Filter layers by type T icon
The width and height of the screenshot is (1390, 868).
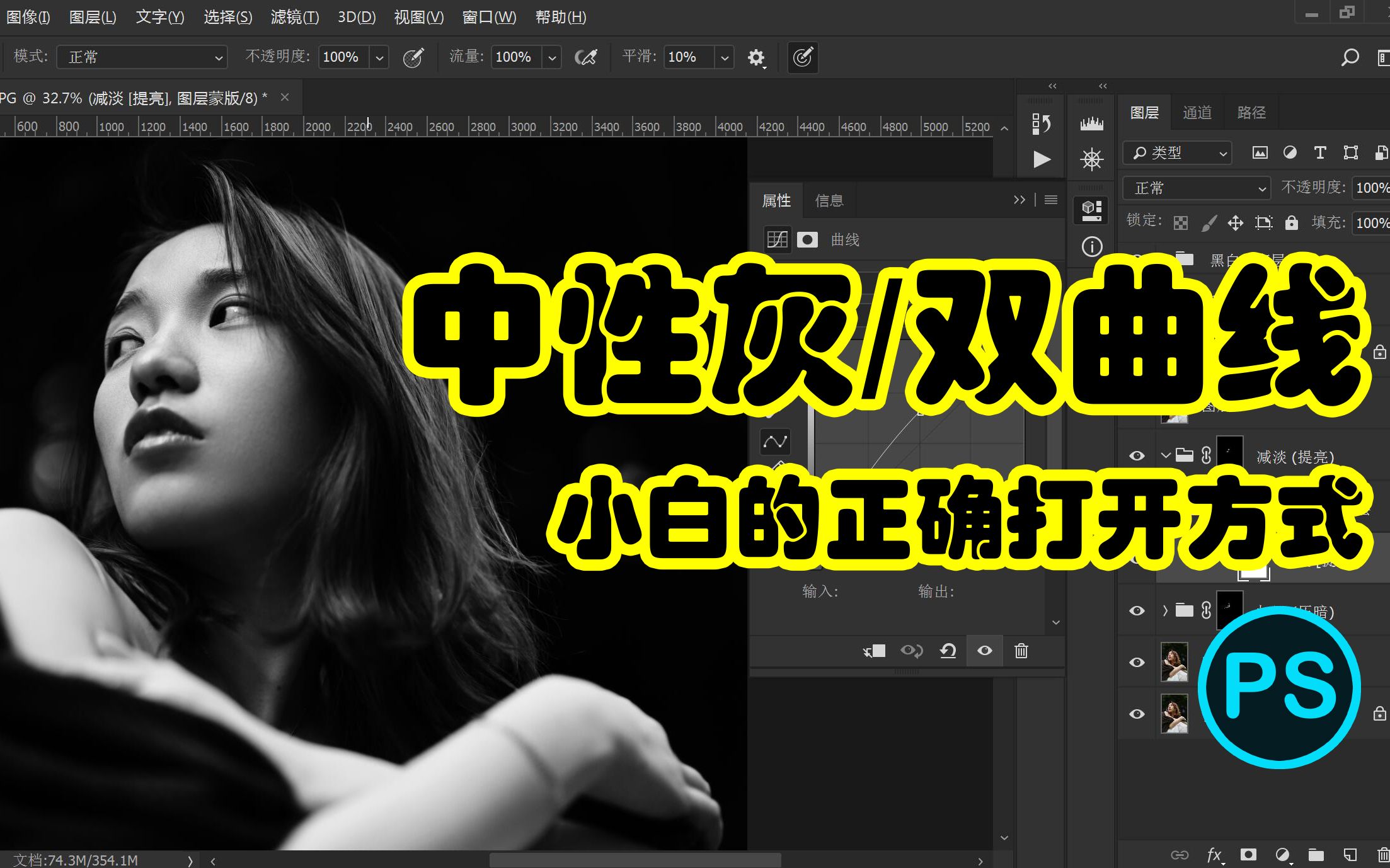[1320, 153]
